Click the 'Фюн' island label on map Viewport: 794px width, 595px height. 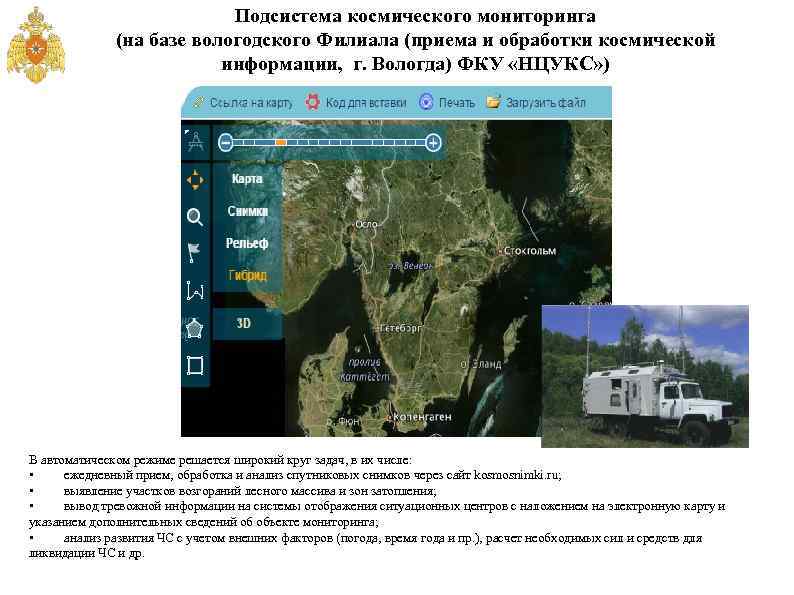[349, 421]
